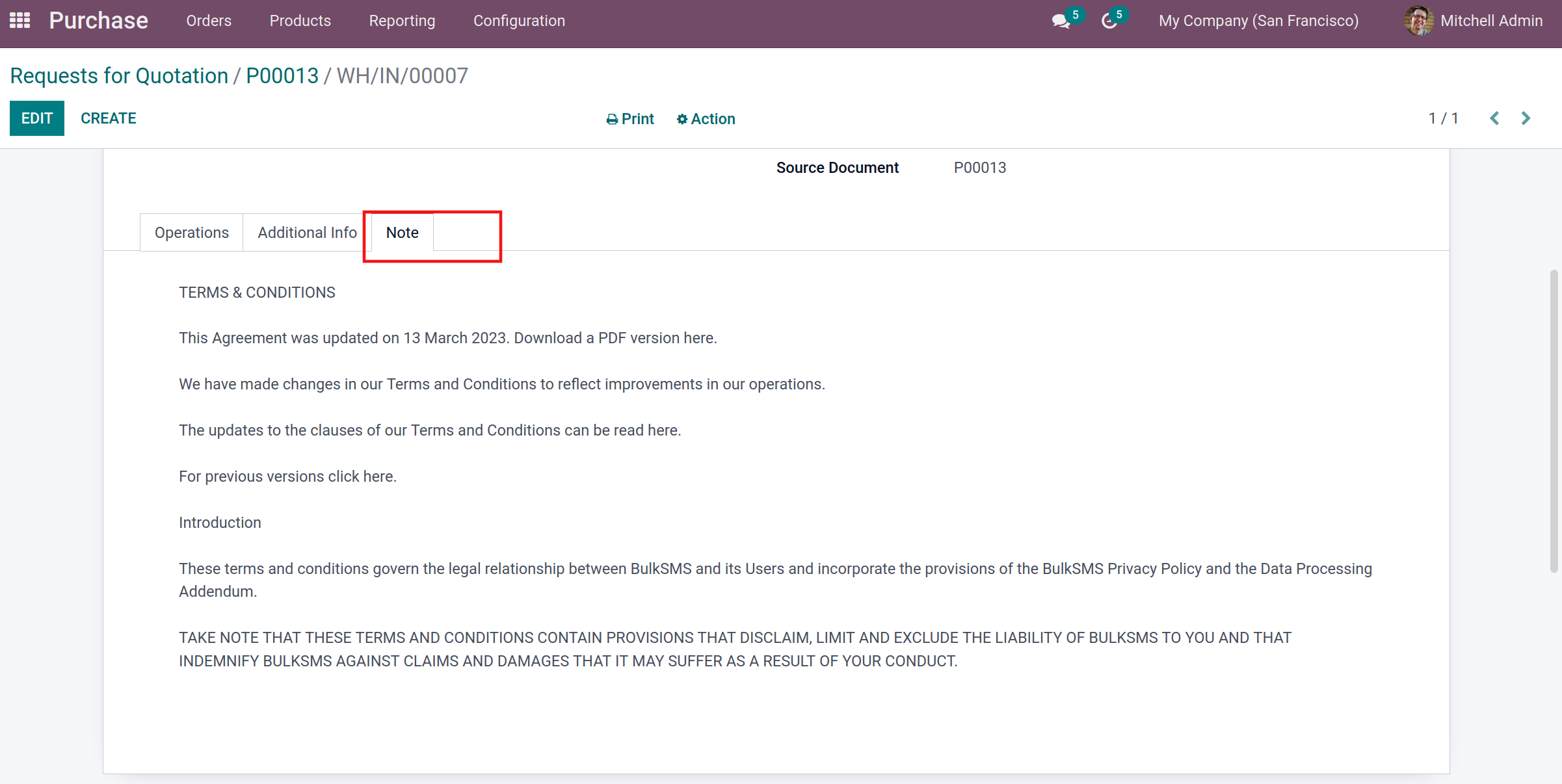The height and width of the screenshot is (784, 1562).
Task: Open the Reporting menu
Action: tap(402, 21)
